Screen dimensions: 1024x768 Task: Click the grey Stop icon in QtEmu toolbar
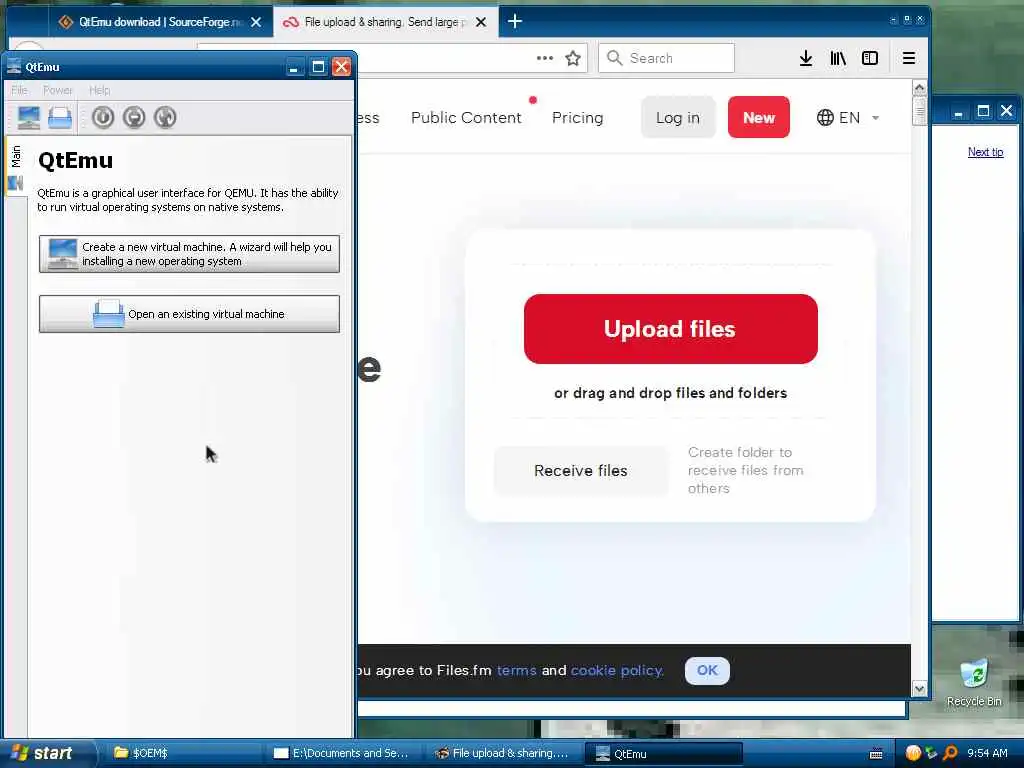coord(134,118)
